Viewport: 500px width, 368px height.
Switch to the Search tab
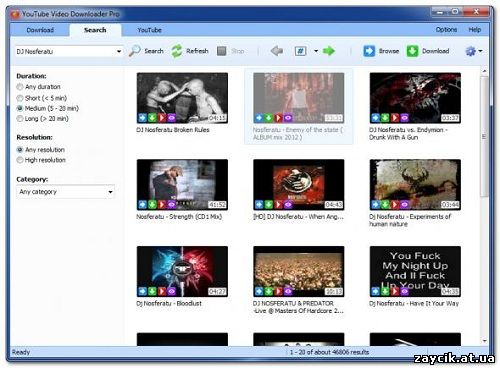coord(95,30)
